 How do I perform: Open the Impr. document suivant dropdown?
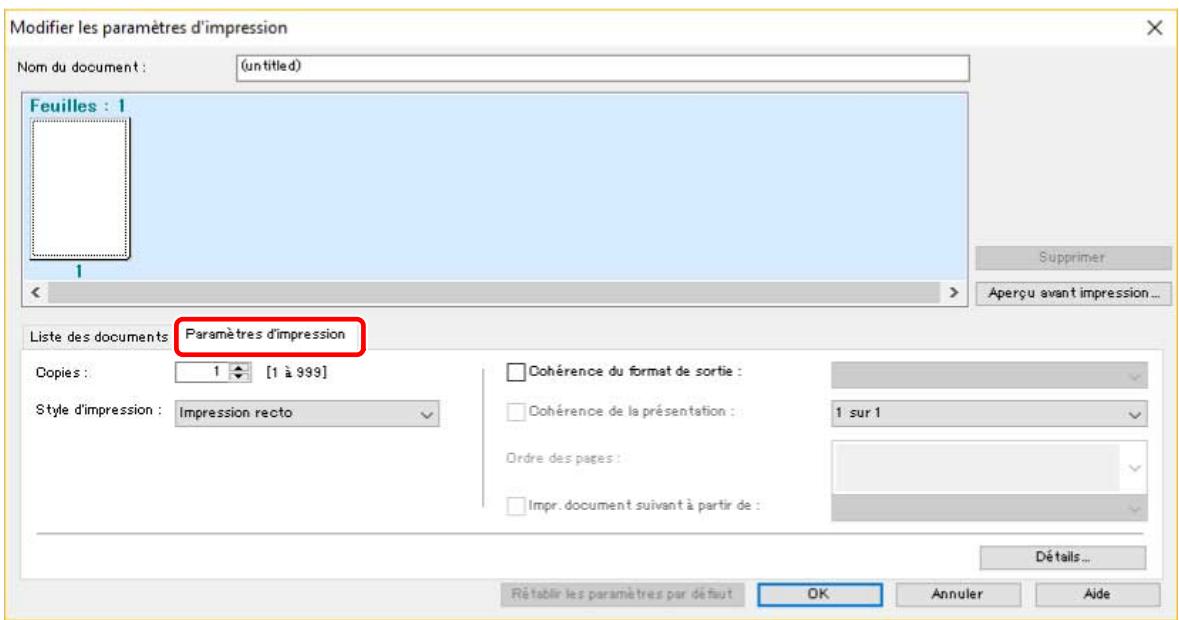coord(989,507)
